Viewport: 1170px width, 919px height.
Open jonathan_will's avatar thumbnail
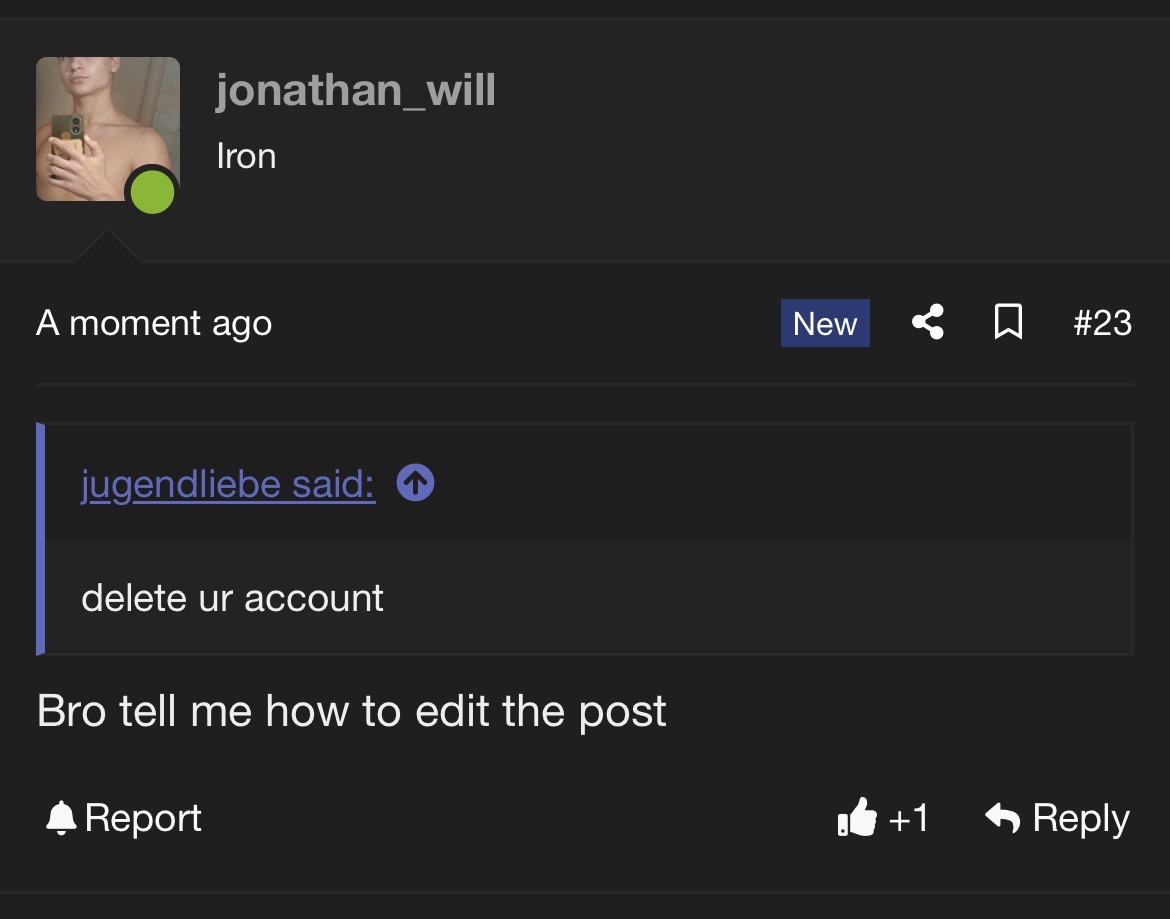tap(107, 129)
